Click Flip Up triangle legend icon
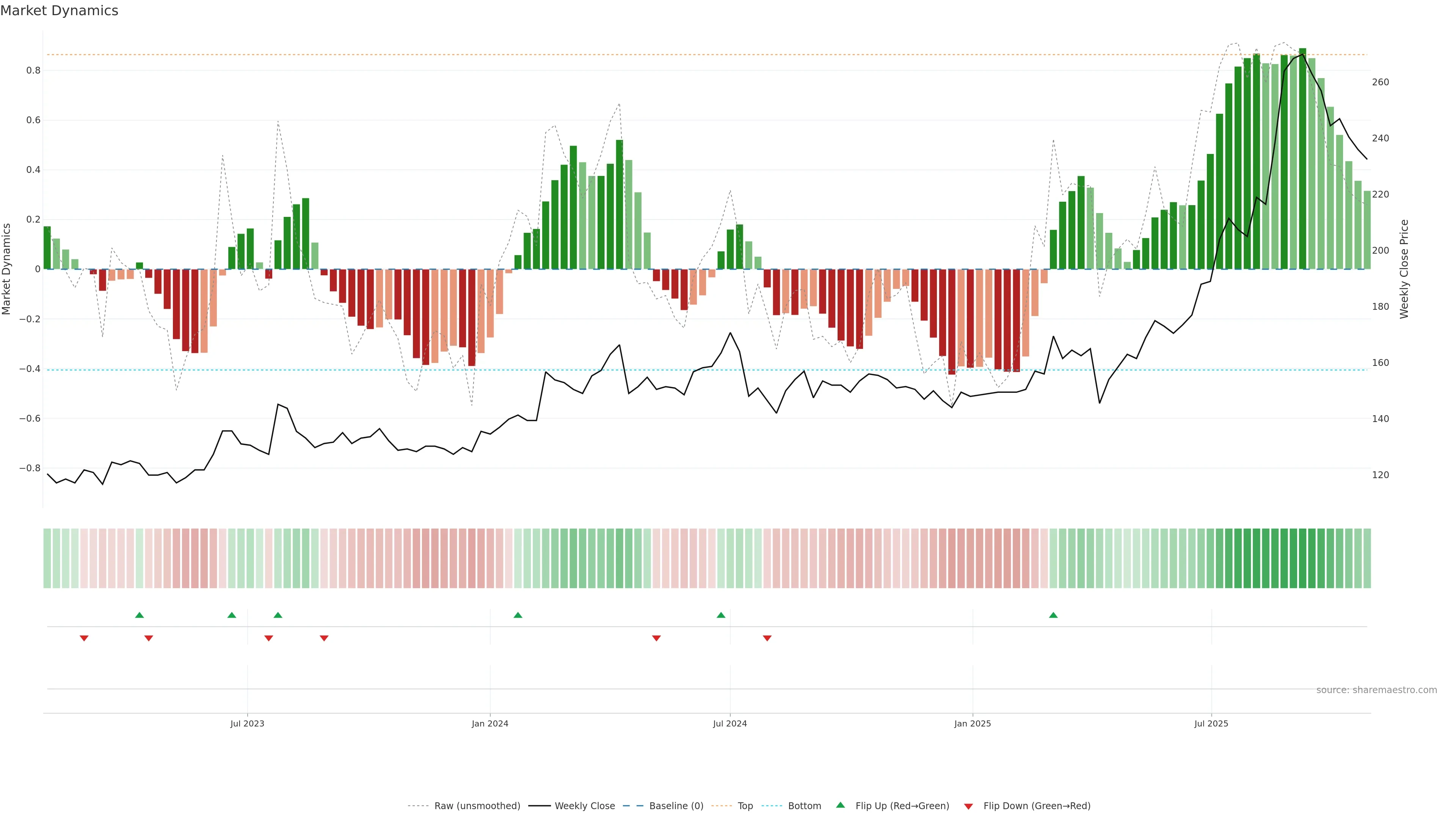 pyautogui.click(x=841, y=805)
